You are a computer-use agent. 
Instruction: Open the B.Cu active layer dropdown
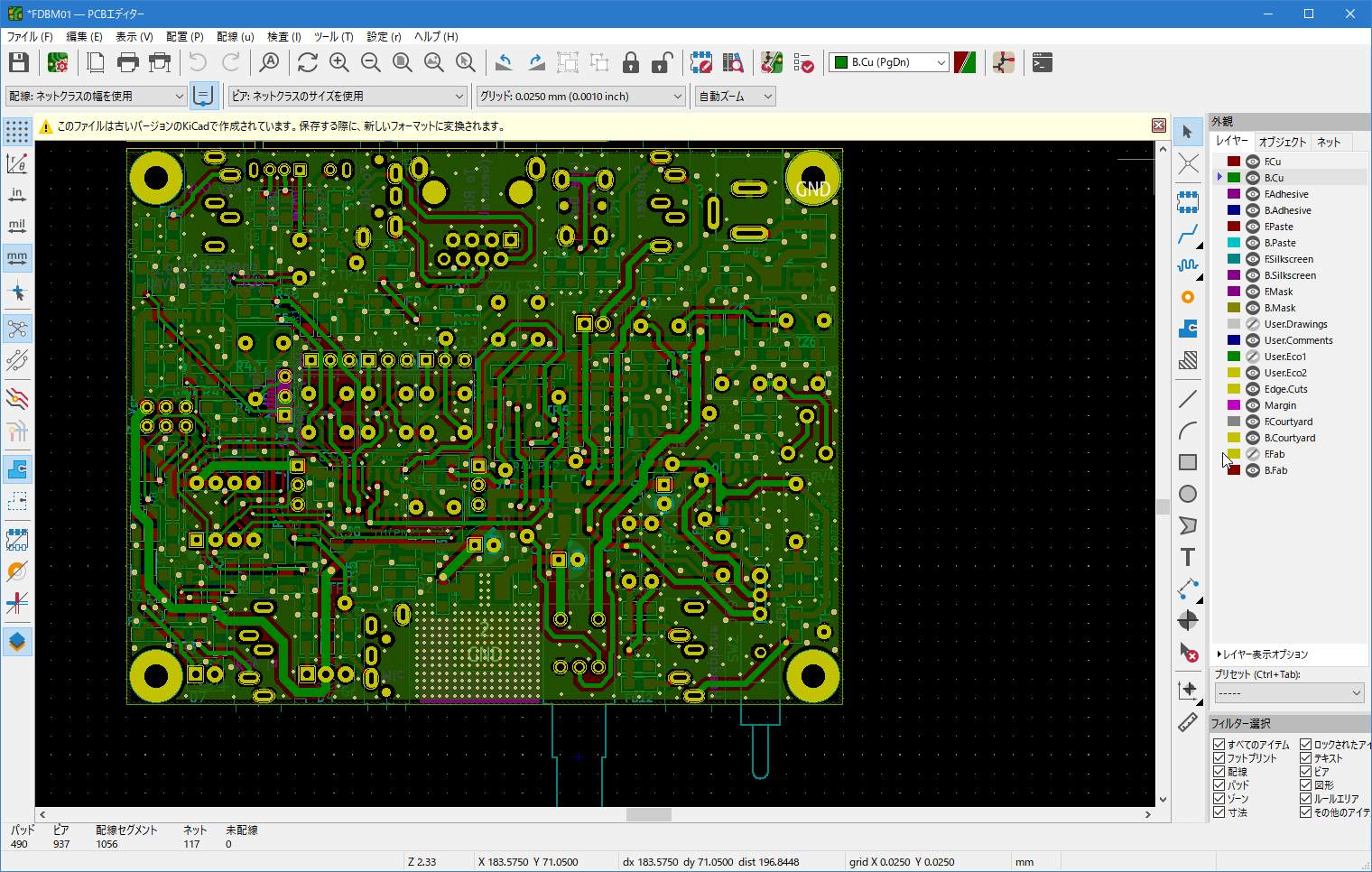[x=889, y=62]
